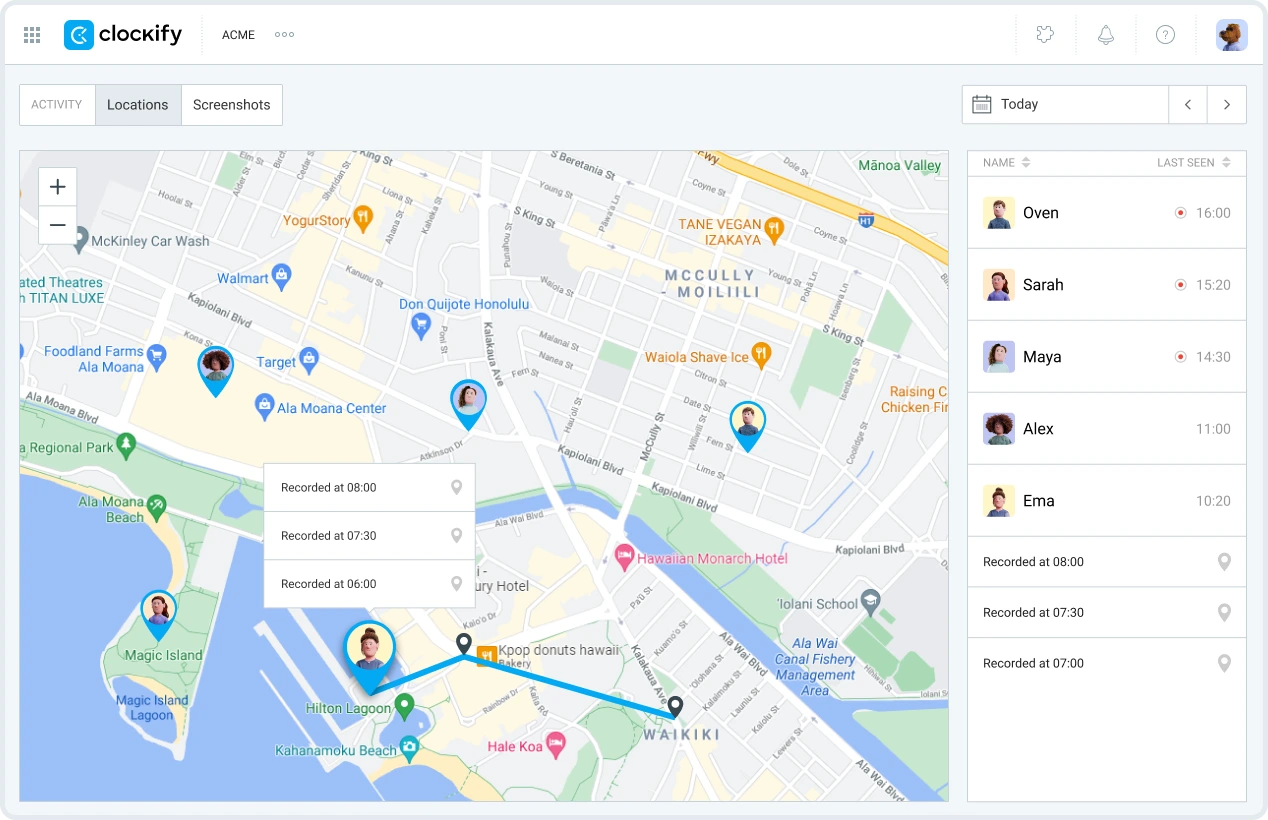Click the Hilton Lagoon green pin
Viewport: 1268px width, 820px height.
point(404,707)
